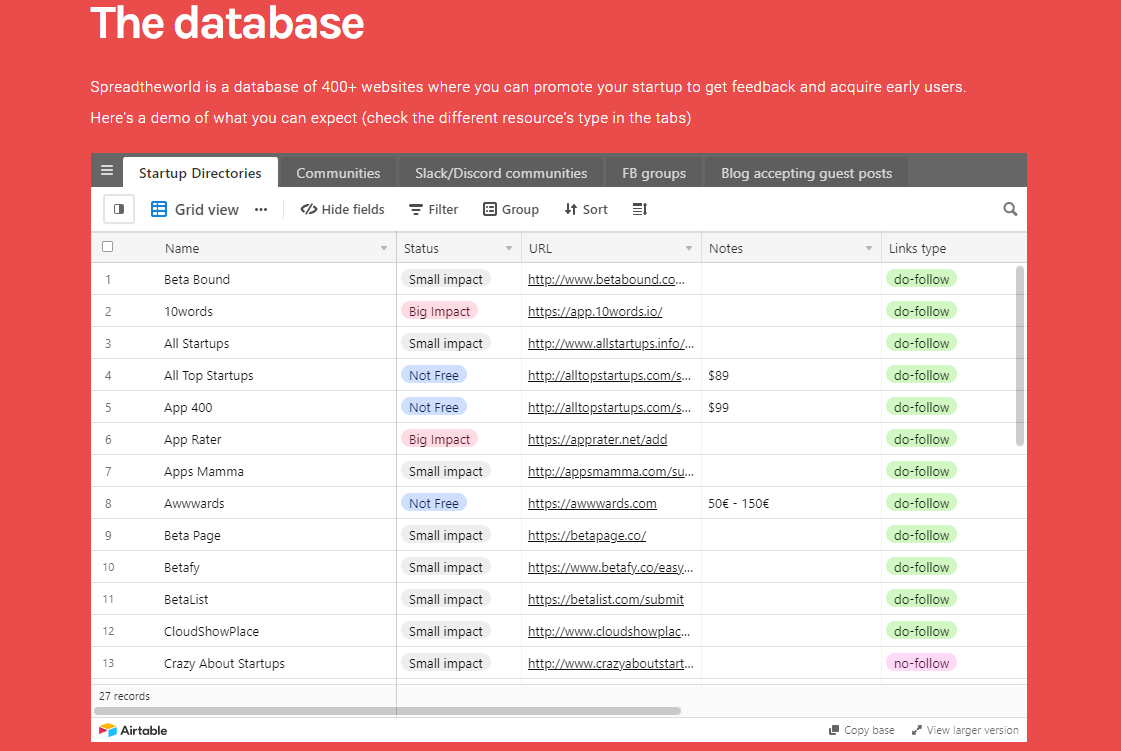Switch to the Startup Directories tab
Image resolution: width=1121 pixels, height=751 pixels.
200,173
